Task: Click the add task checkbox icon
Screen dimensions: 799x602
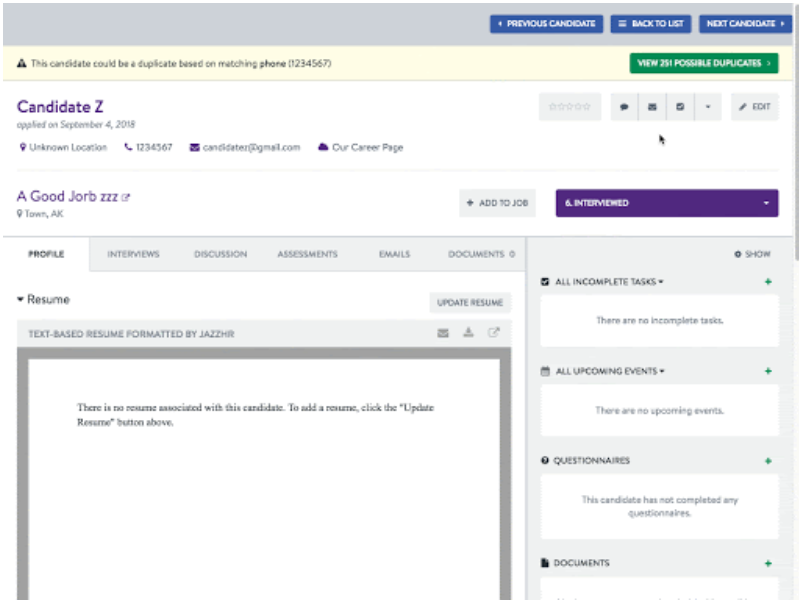Action: pos(680,107)
